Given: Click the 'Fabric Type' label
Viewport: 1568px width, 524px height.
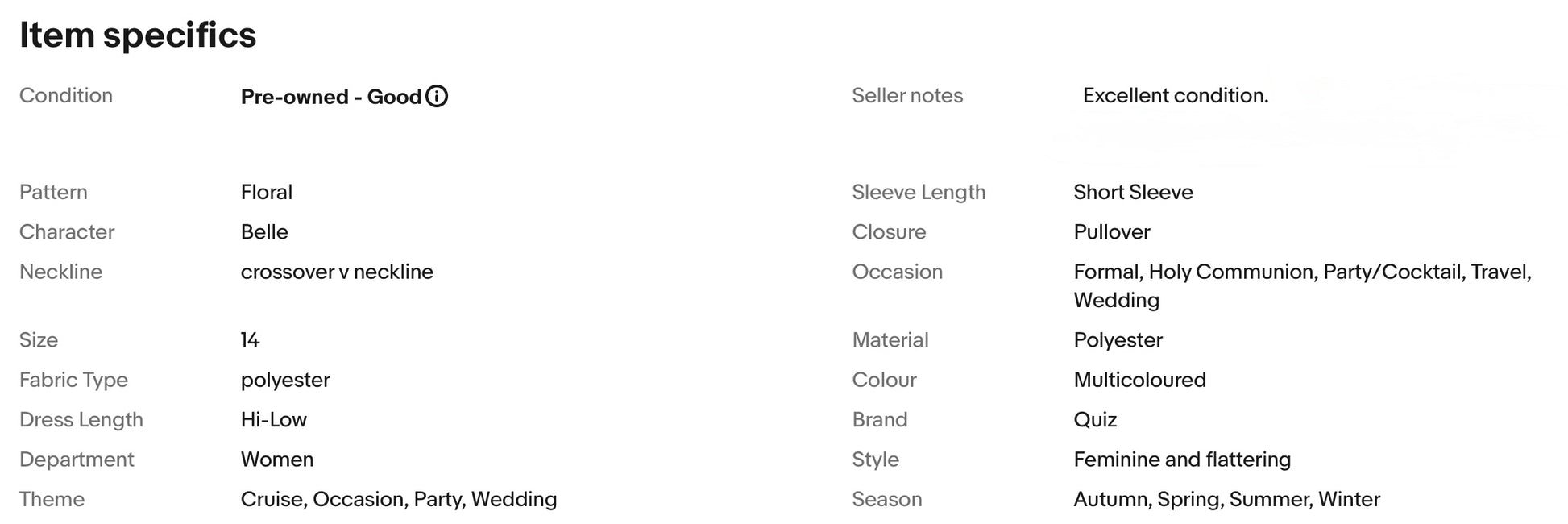Looking at the screenshot, I should point(73,380).
